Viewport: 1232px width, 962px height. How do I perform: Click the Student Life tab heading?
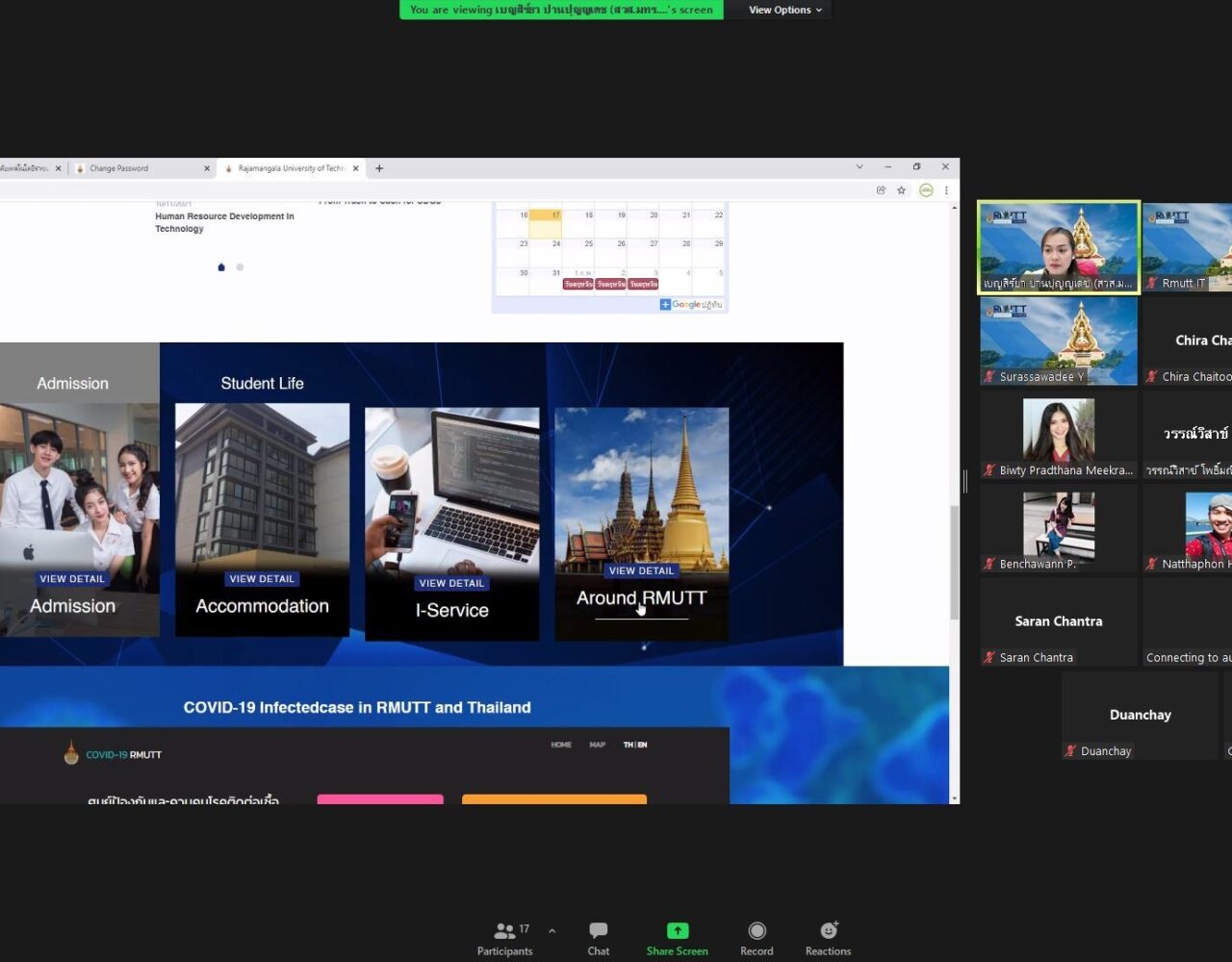click(262, 383)
